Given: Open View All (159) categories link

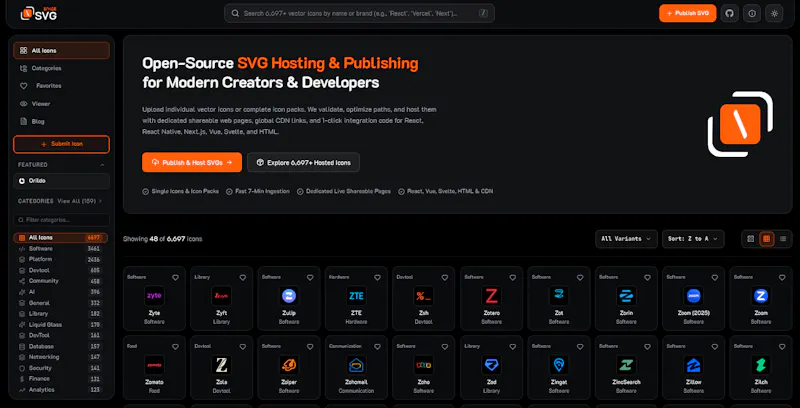Looking at the screenshot, I should [80, 201].
